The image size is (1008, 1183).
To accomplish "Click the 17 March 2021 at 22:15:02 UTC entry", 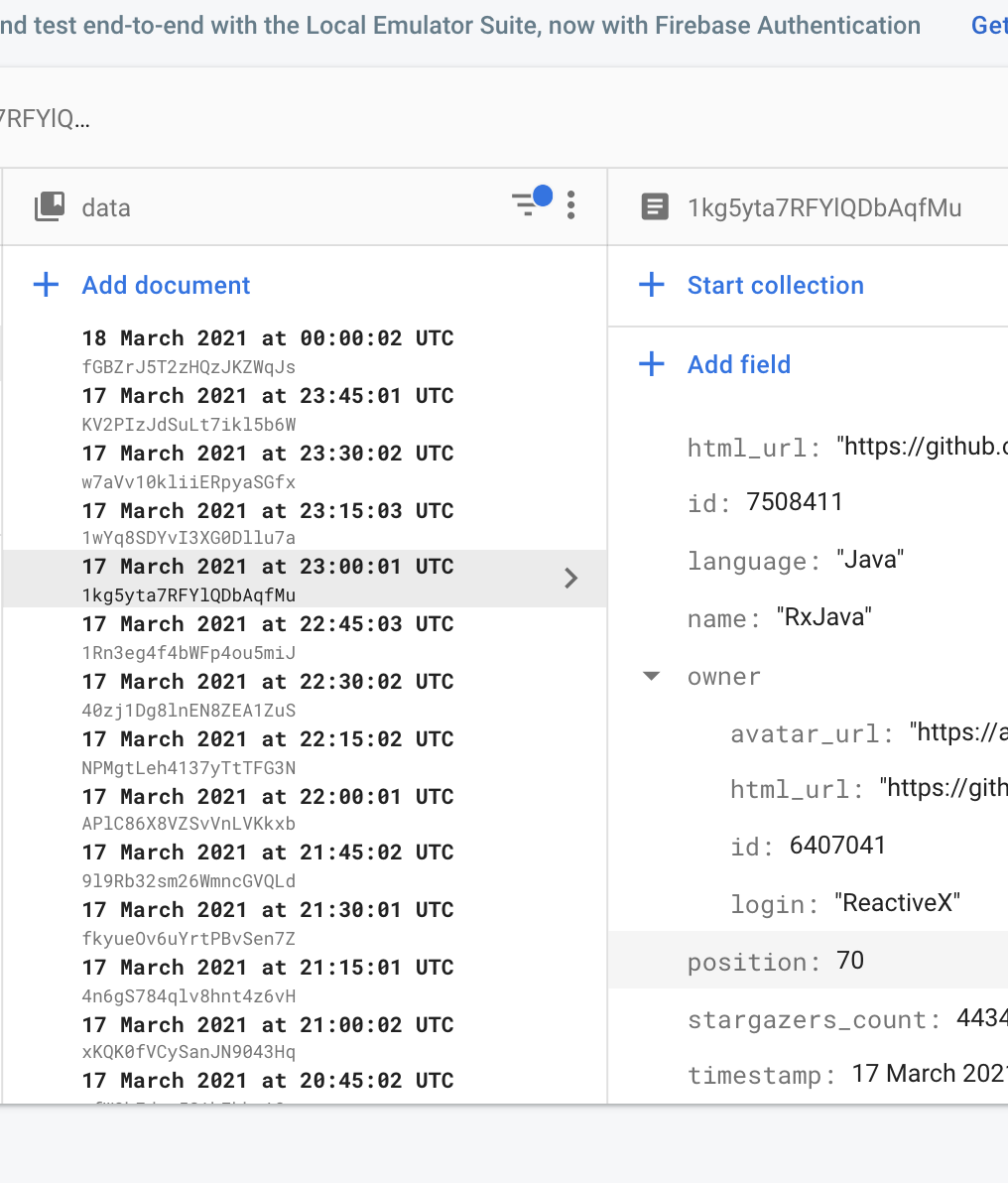I will [268, 738].
